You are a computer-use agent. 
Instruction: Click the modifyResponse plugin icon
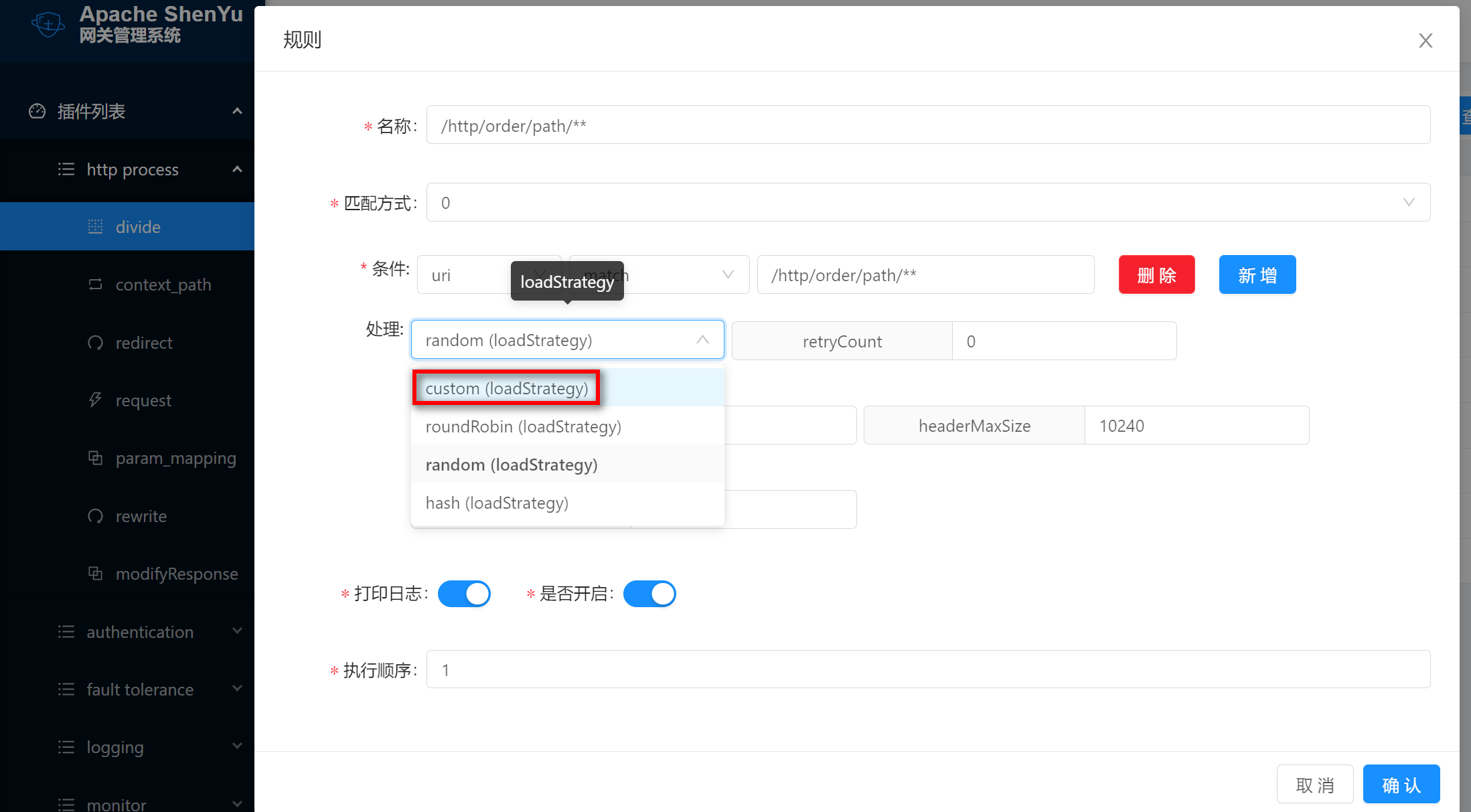[95, 574]
